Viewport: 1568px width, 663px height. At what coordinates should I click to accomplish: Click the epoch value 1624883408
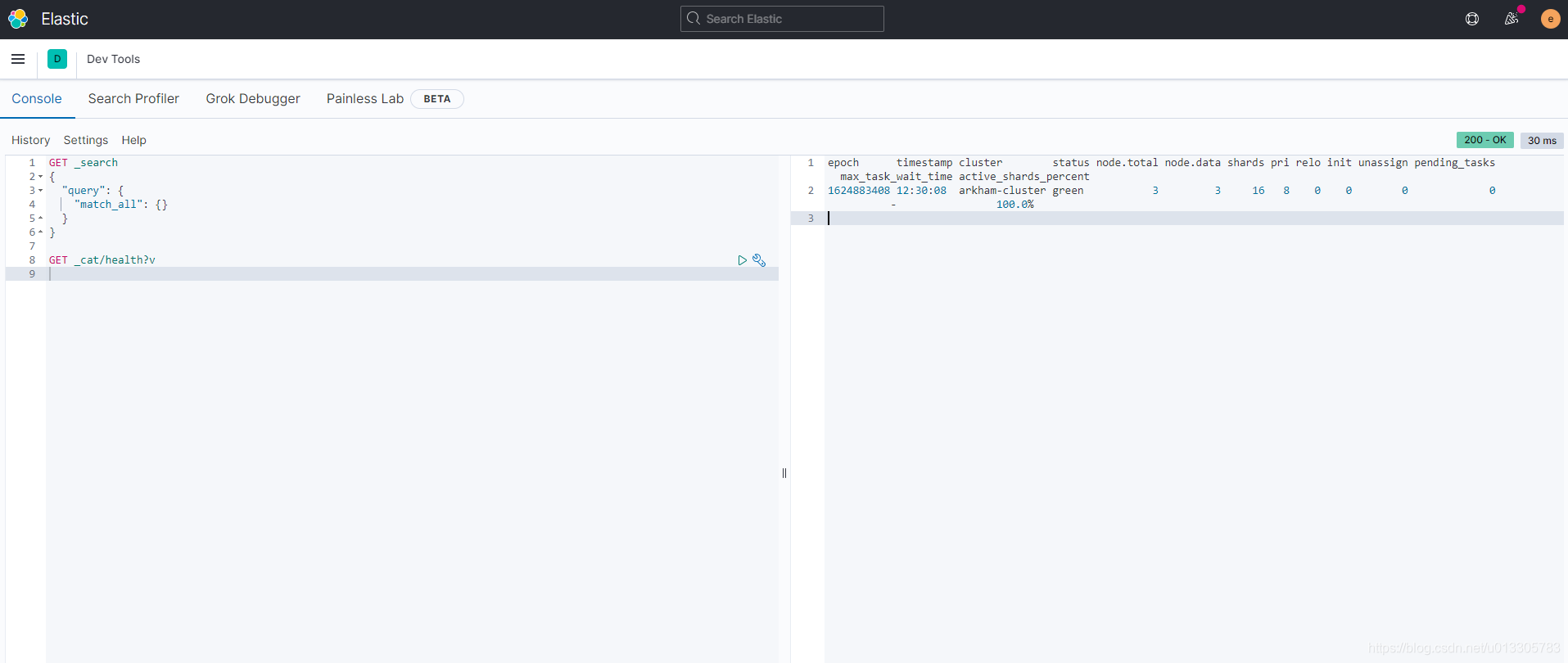859,191
